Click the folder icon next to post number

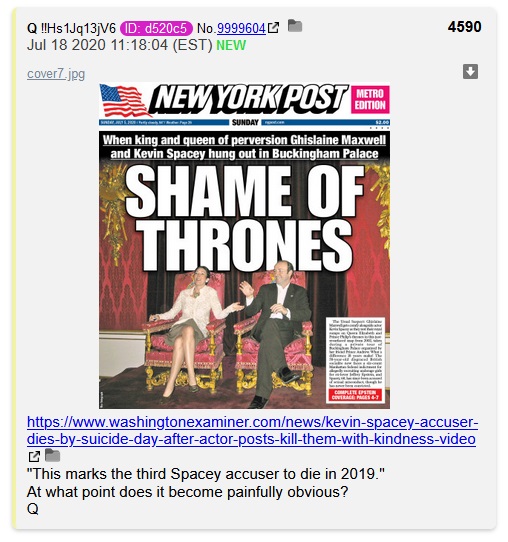click(295, 26)
